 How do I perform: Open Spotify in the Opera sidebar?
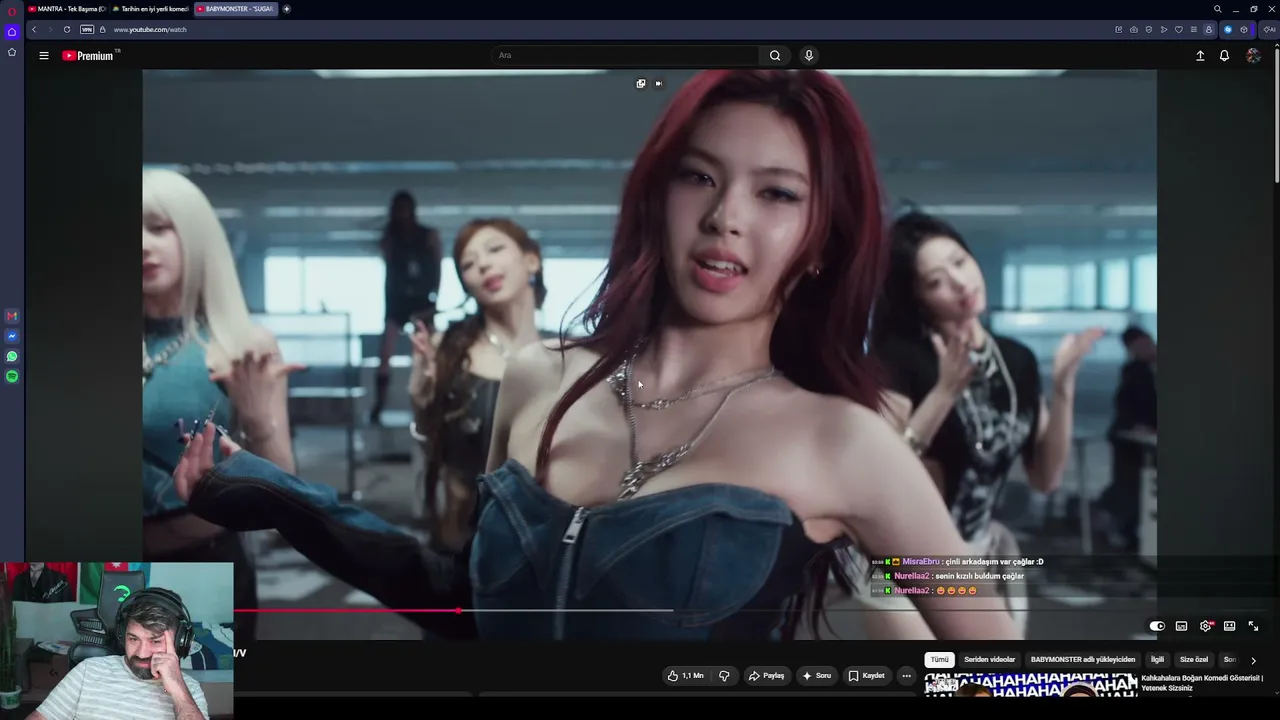click(12, 376)
